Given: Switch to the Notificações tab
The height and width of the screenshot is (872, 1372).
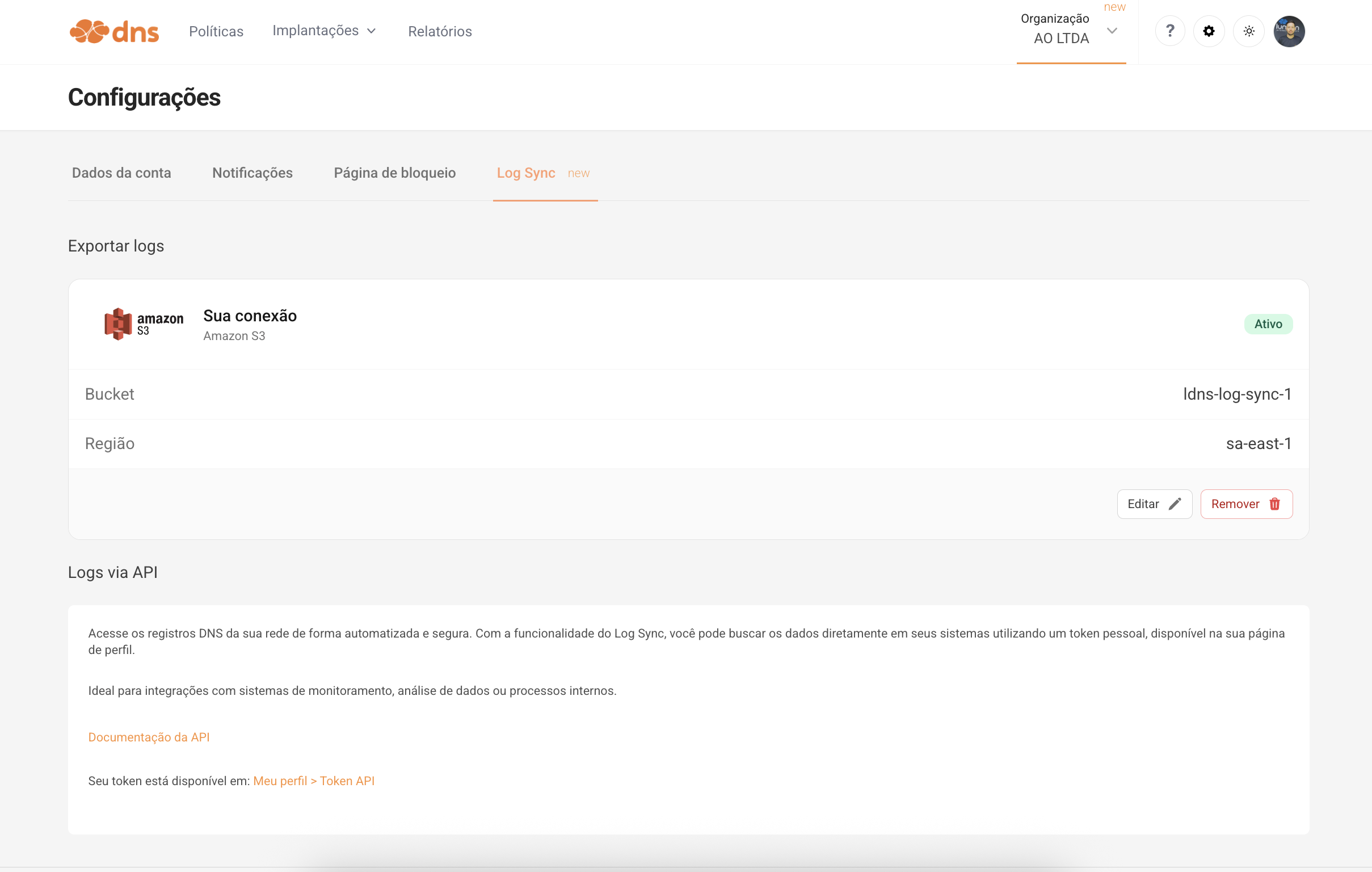Looking at the screenshot, I should pyautogui.click(x=252, y=173).
